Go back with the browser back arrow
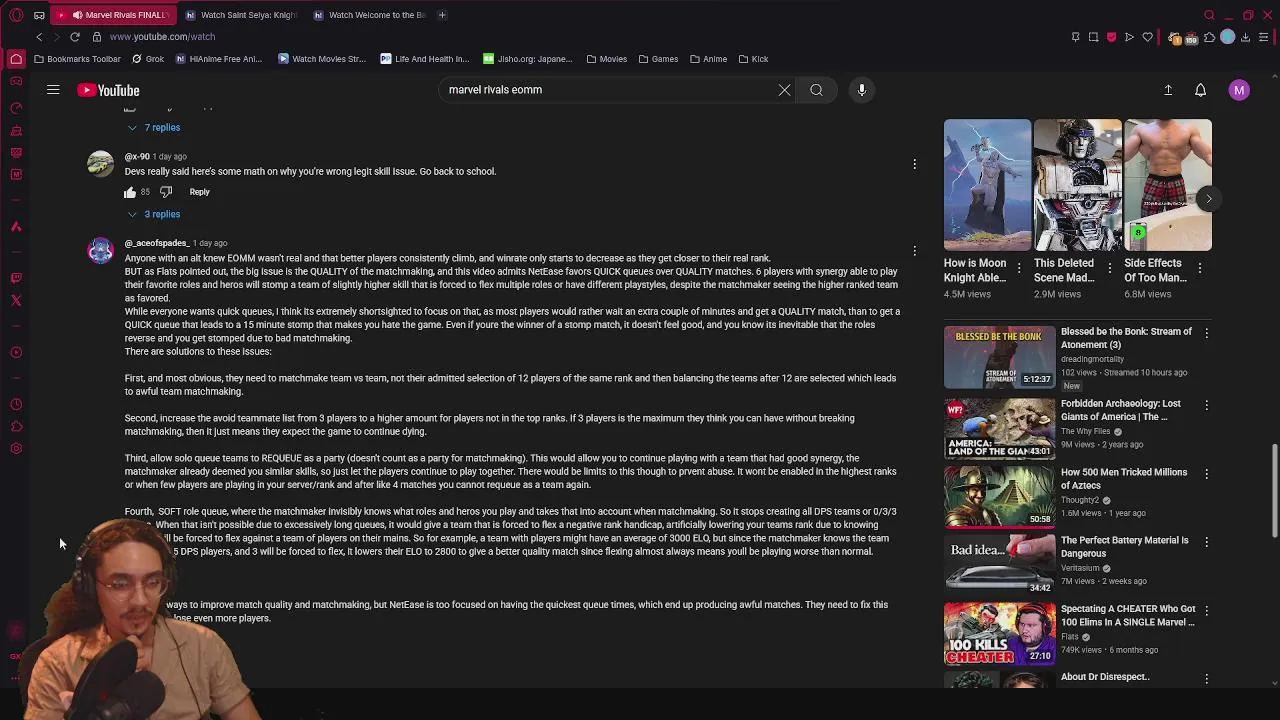This screenshot has width=1280, height=720. (x=39, y=37)
